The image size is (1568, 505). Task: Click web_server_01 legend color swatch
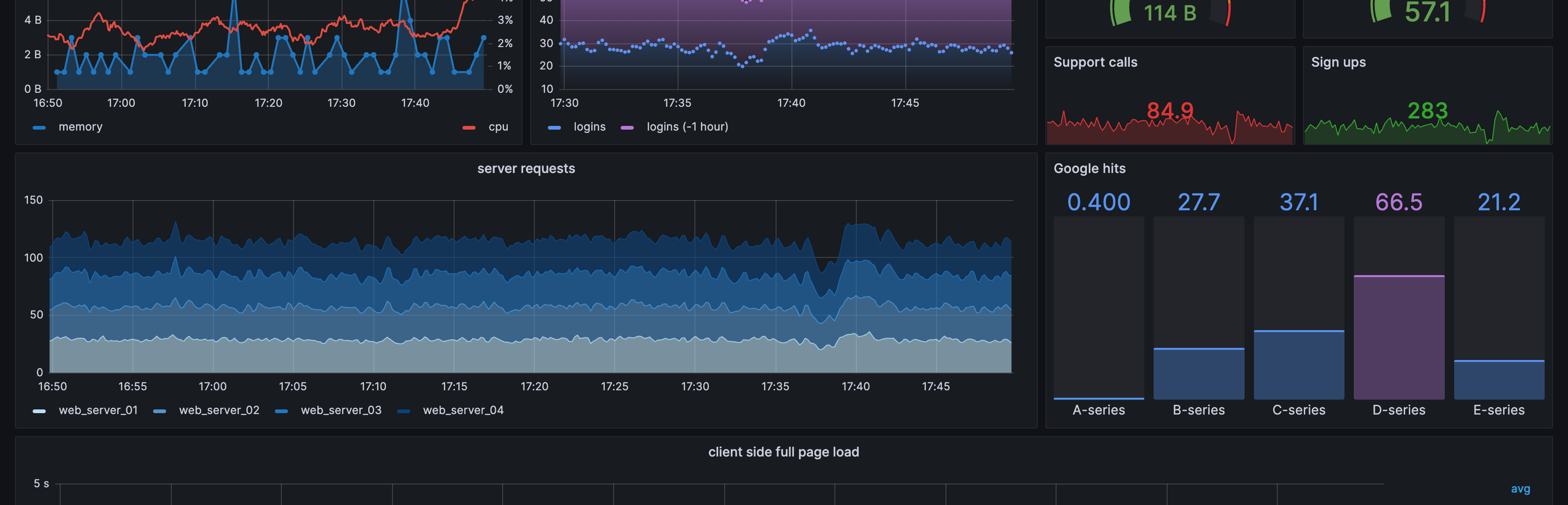point(39,411)
